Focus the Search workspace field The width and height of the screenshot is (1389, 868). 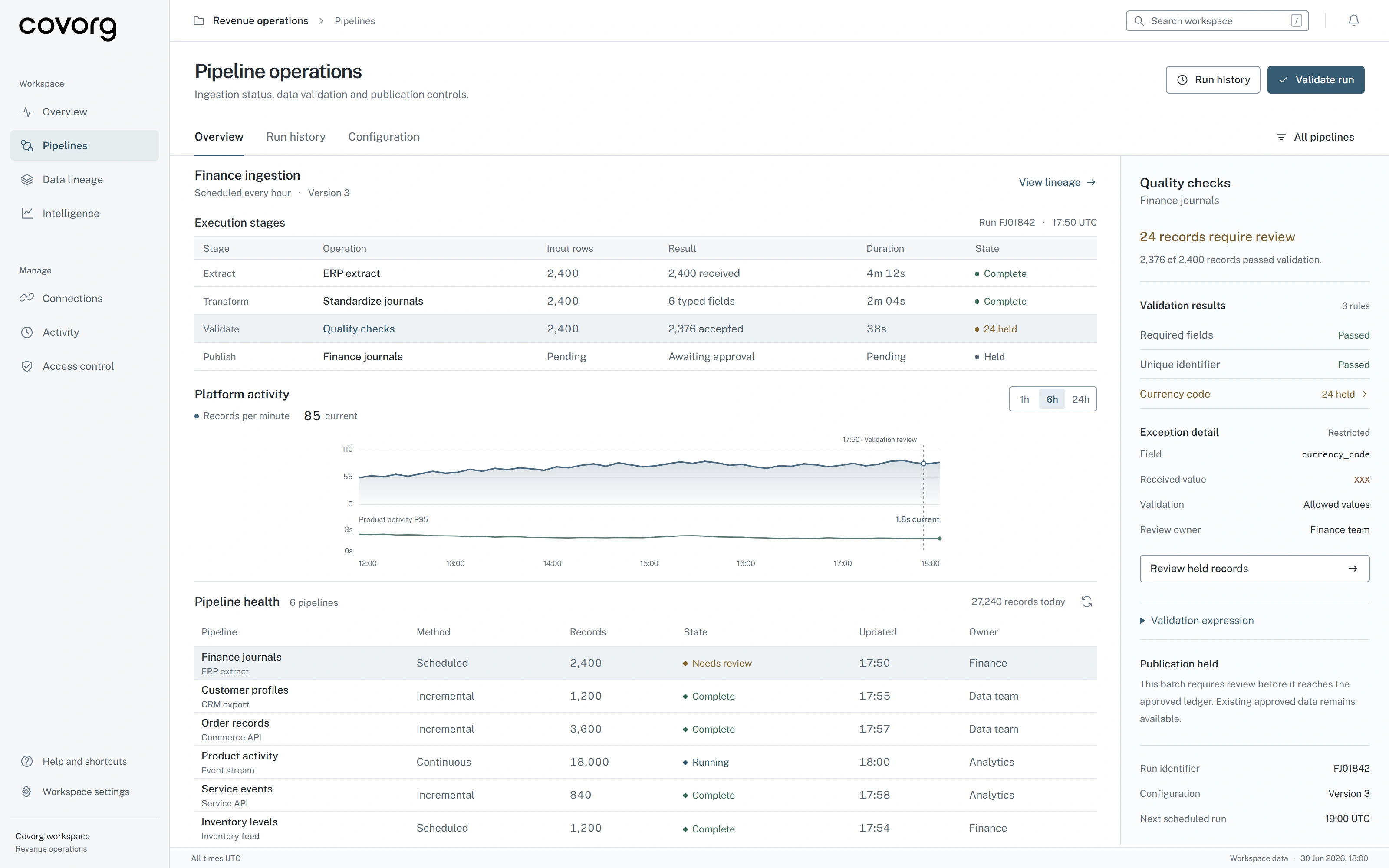(x=1217, y=21)
